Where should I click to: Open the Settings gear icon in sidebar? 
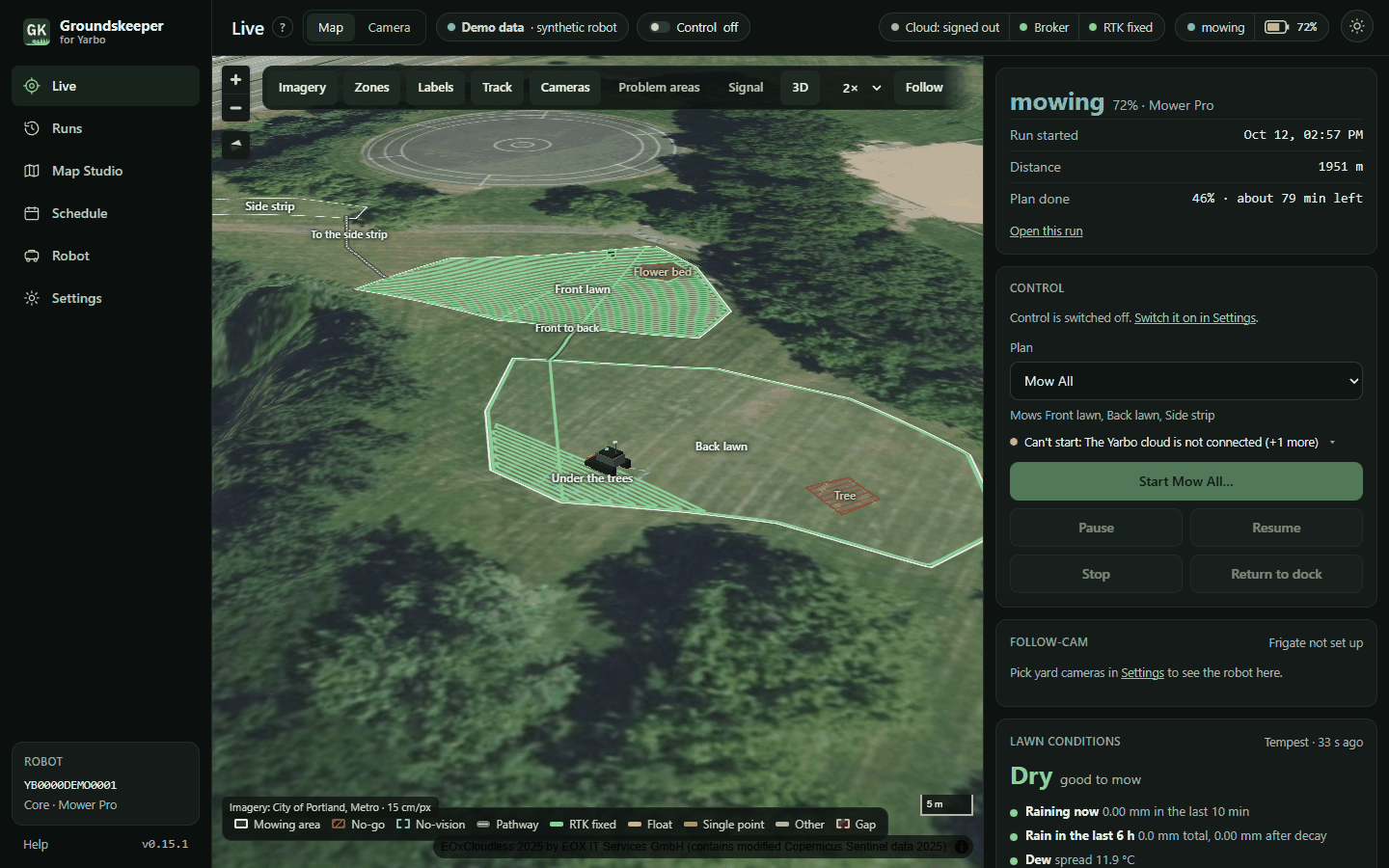[32, 298]
